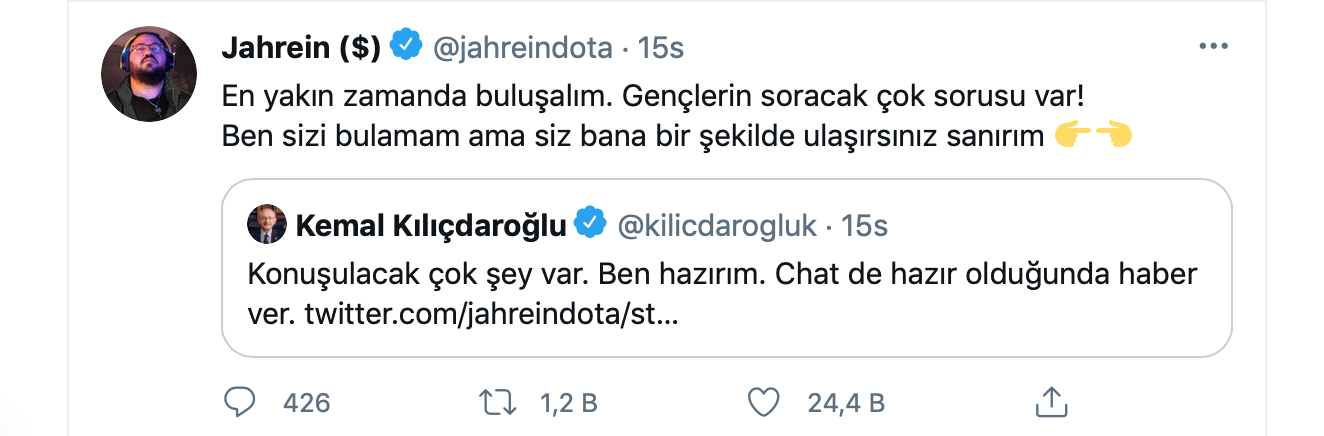
Task: Like the tweet with heart icon
Action: tap(763, 403)
